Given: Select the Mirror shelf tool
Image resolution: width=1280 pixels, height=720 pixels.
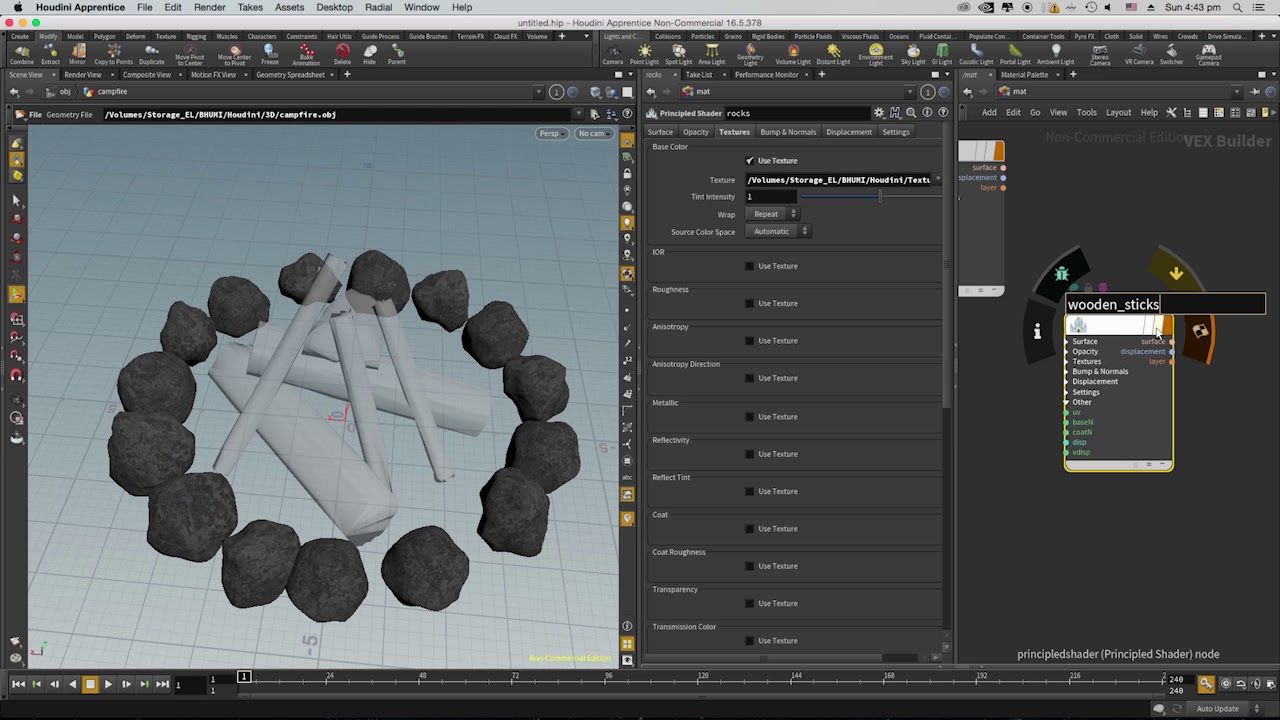Looking at the screenshot, I should [x=78, y=54].
